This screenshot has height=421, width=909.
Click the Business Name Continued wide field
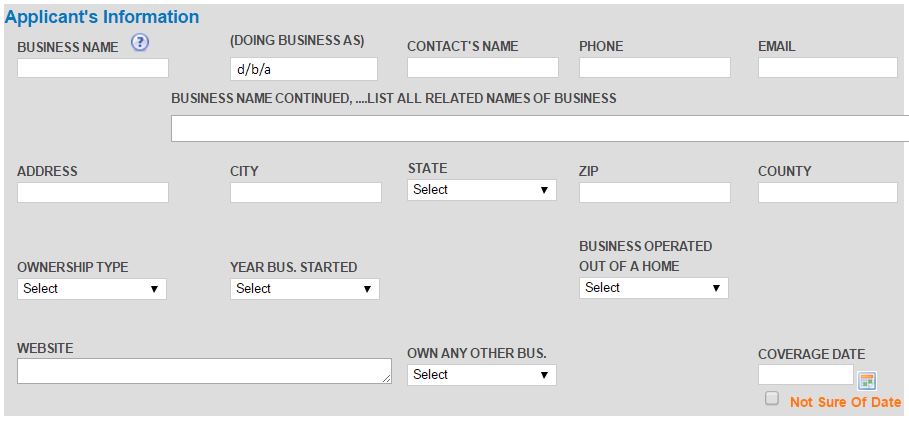[x=540, y=128]
